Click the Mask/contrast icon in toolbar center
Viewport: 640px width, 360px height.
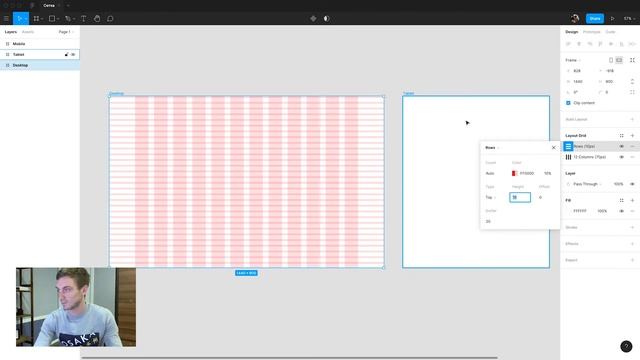click(x=327, y=18)
